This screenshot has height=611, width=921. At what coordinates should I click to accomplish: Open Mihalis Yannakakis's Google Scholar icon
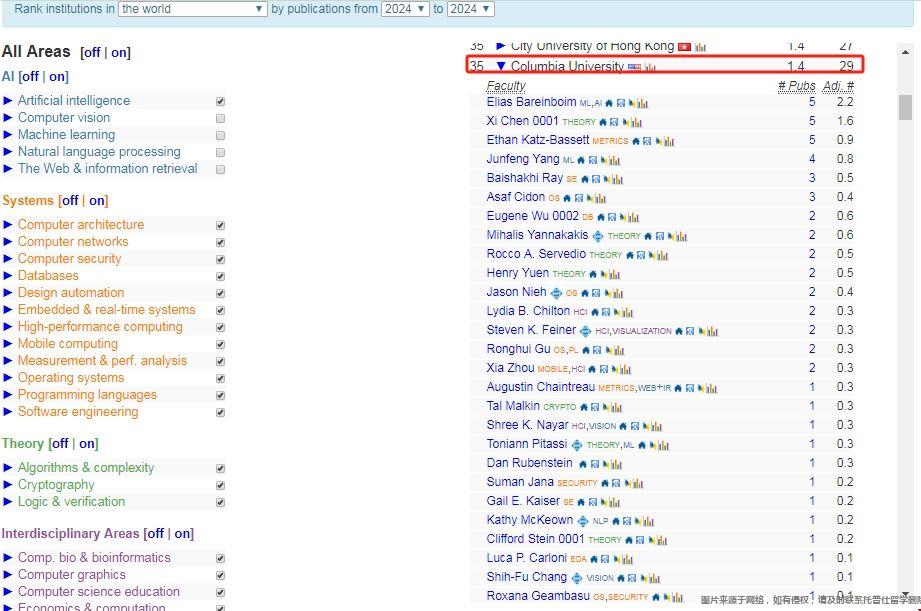coord(660,236)
